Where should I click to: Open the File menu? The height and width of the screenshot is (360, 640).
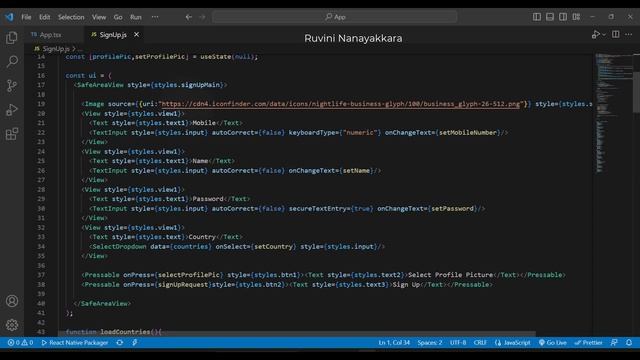pos(26,17)
